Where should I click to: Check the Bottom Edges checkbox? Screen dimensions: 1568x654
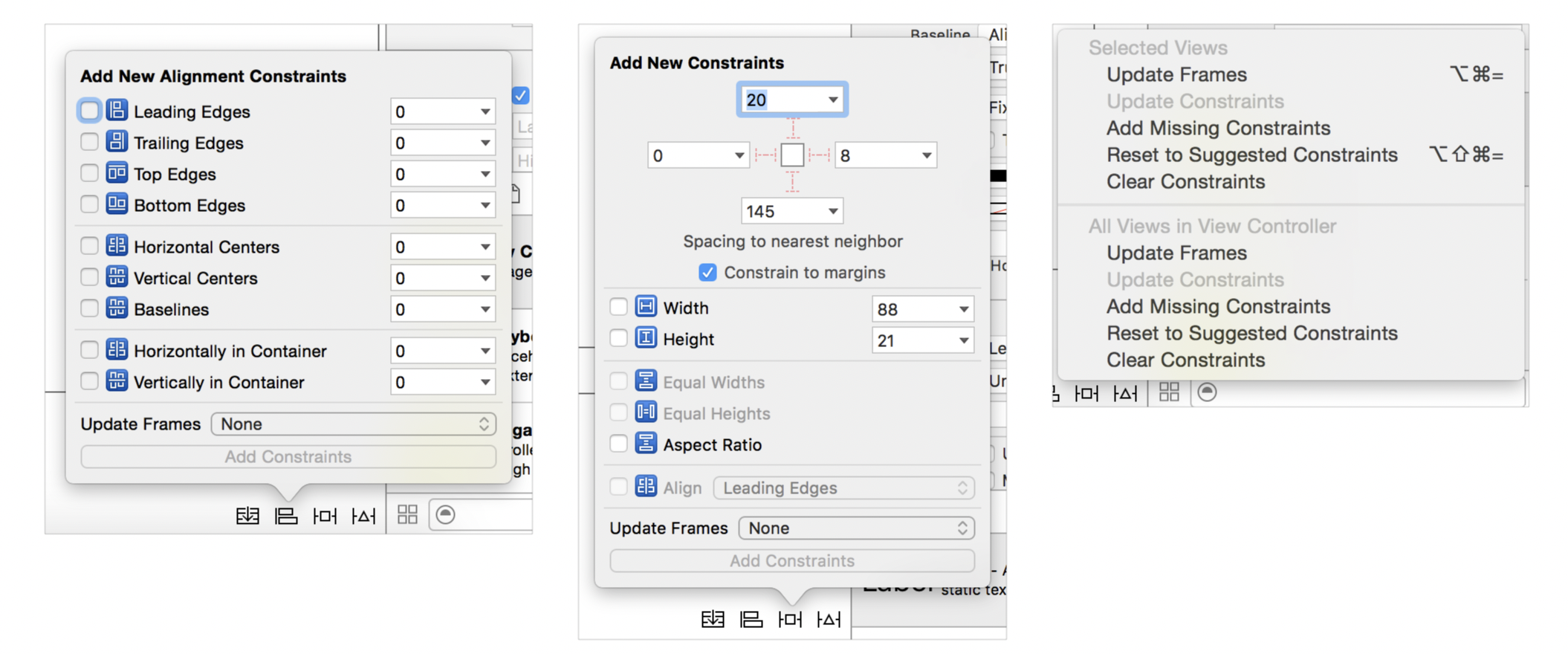pyautogui.click(x=89, y=204)
